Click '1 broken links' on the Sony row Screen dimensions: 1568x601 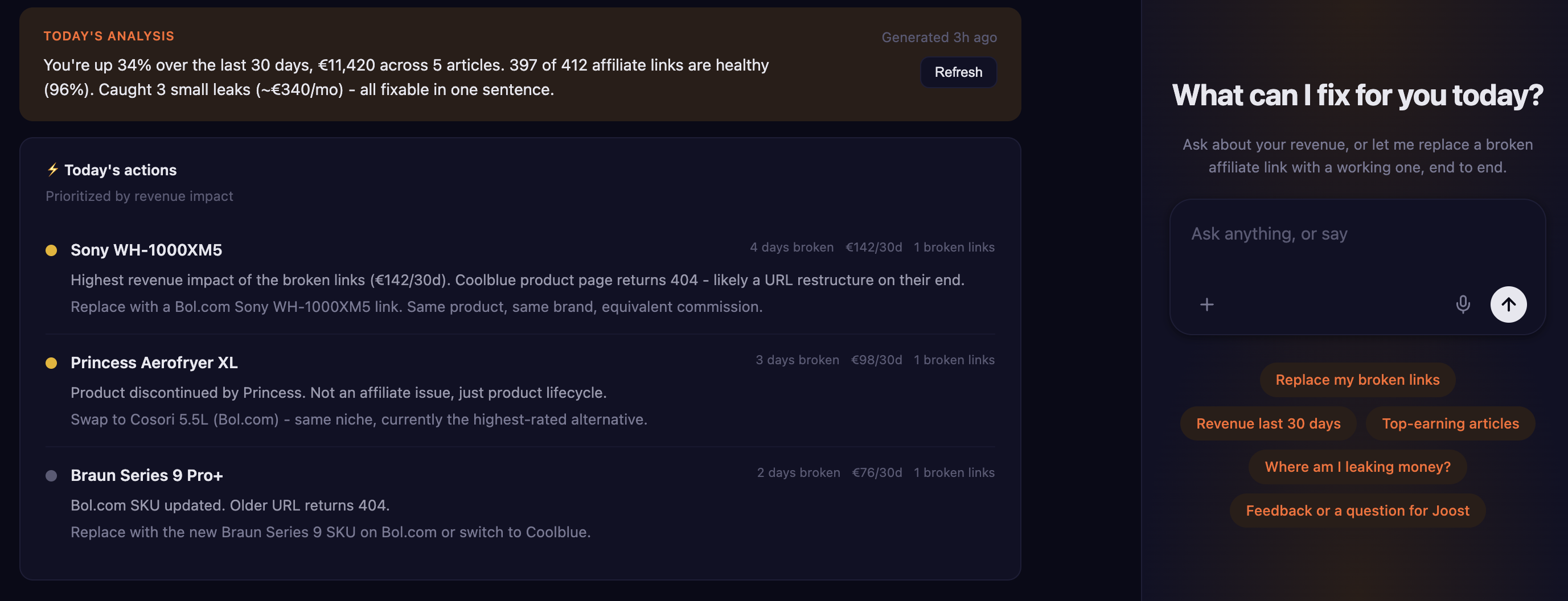(x=954, y=247)
